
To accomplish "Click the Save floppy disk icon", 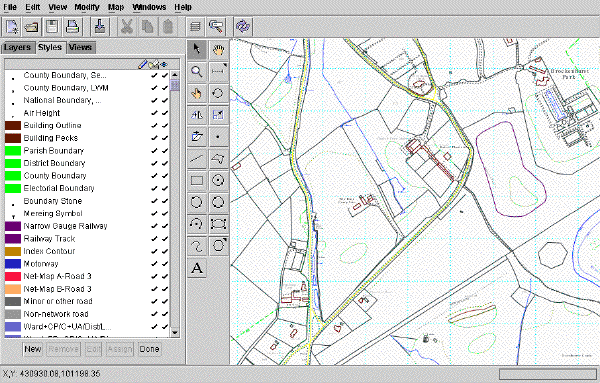I will [x=52, y=27].
